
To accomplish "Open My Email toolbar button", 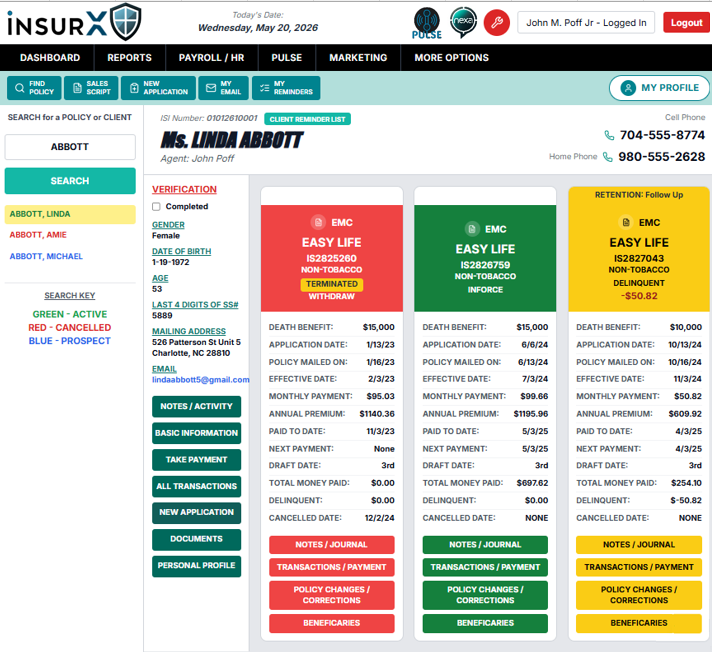I will [x=223, y=88].
